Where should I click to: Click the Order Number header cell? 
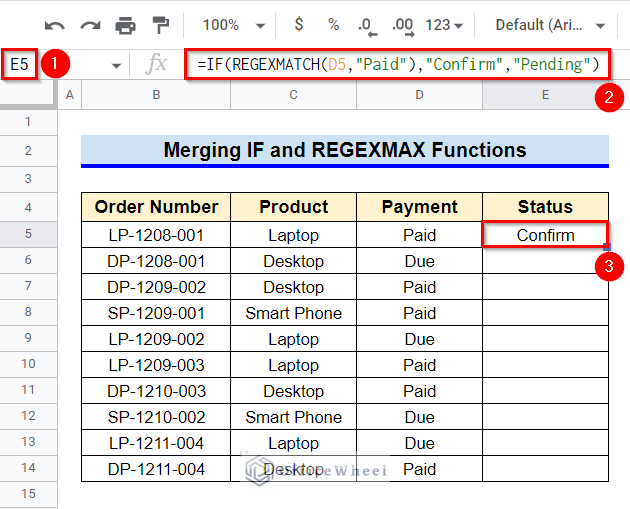pyautogui.click(x=156, y=207)
